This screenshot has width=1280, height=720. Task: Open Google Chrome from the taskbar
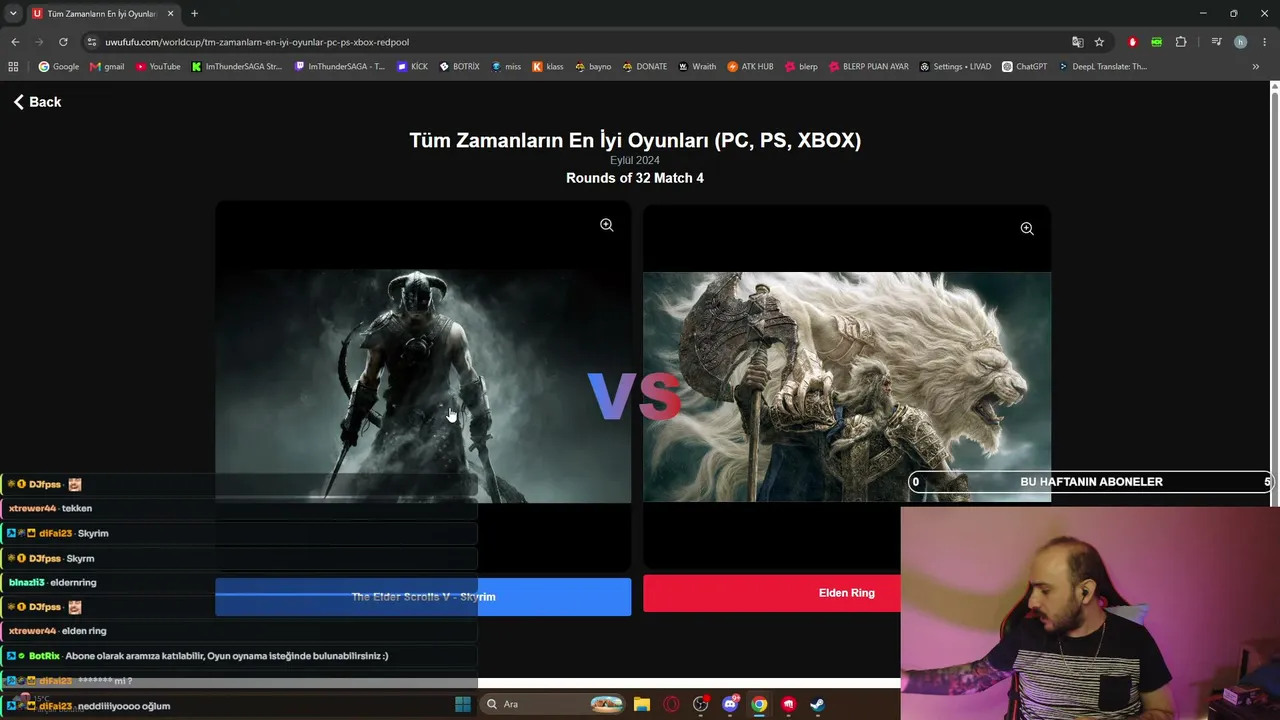pos(759,704)
